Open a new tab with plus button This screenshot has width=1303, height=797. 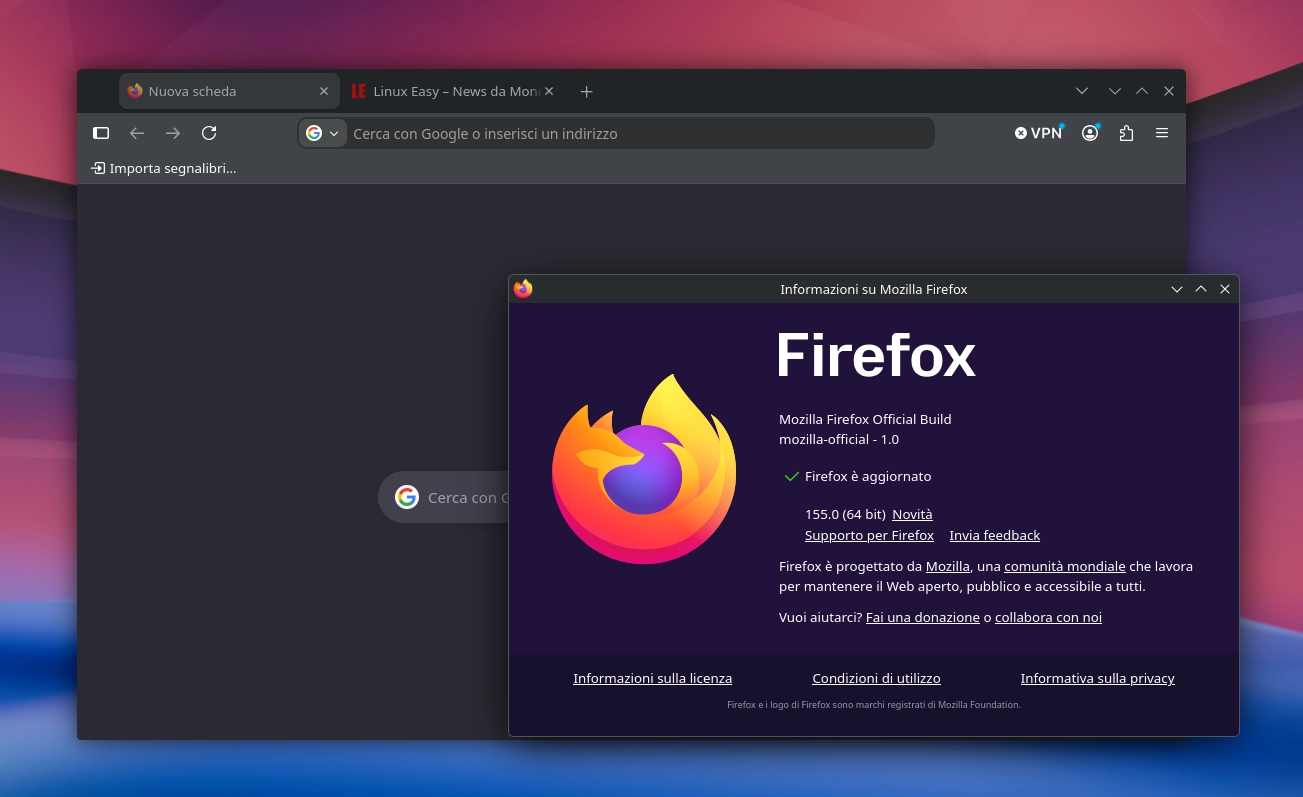click(x=587, y=91)
